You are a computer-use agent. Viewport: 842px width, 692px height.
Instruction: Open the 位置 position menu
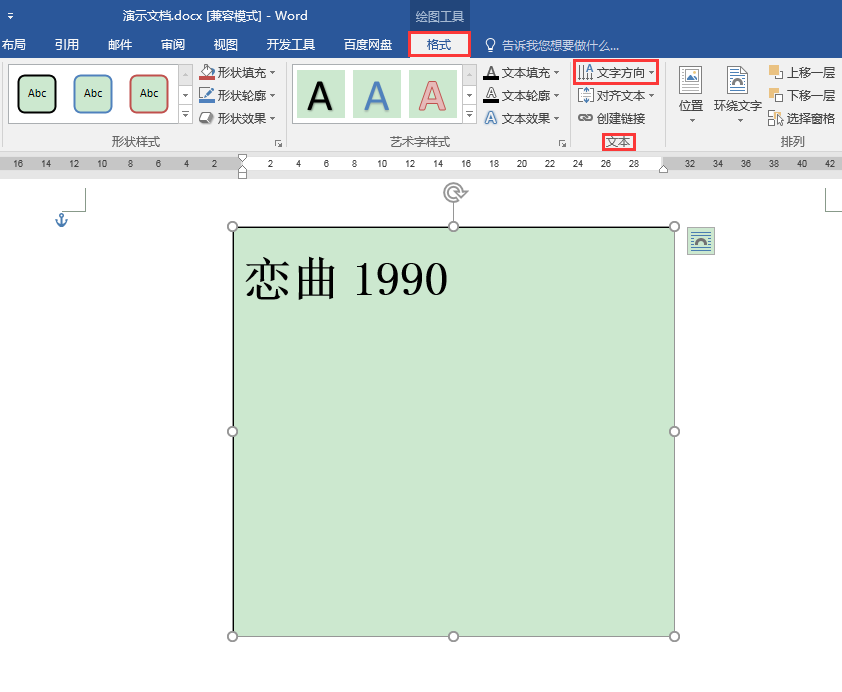tap(691, 95)
